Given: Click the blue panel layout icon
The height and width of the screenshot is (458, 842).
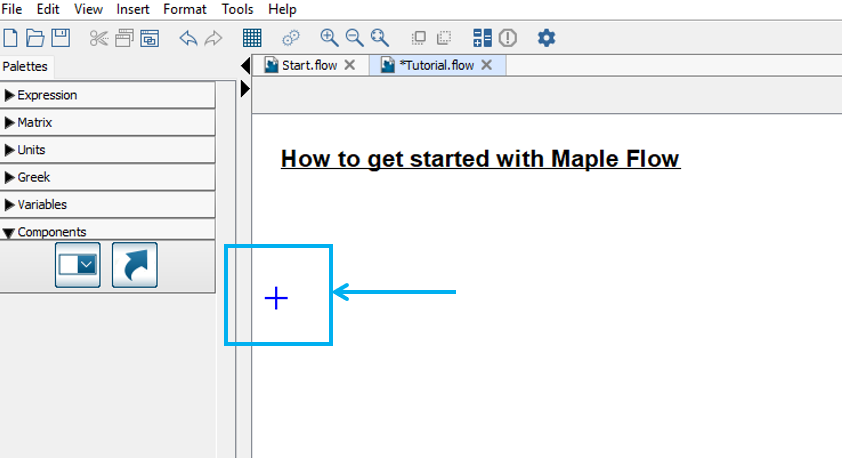Looking at the screenshot, I should (482, 38).
